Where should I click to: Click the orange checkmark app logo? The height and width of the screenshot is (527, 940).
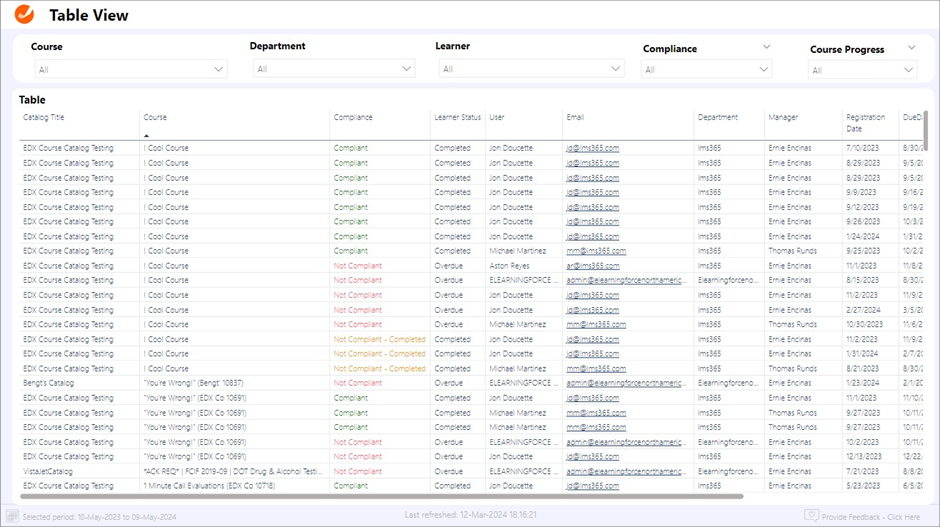(x=25, y=15)
